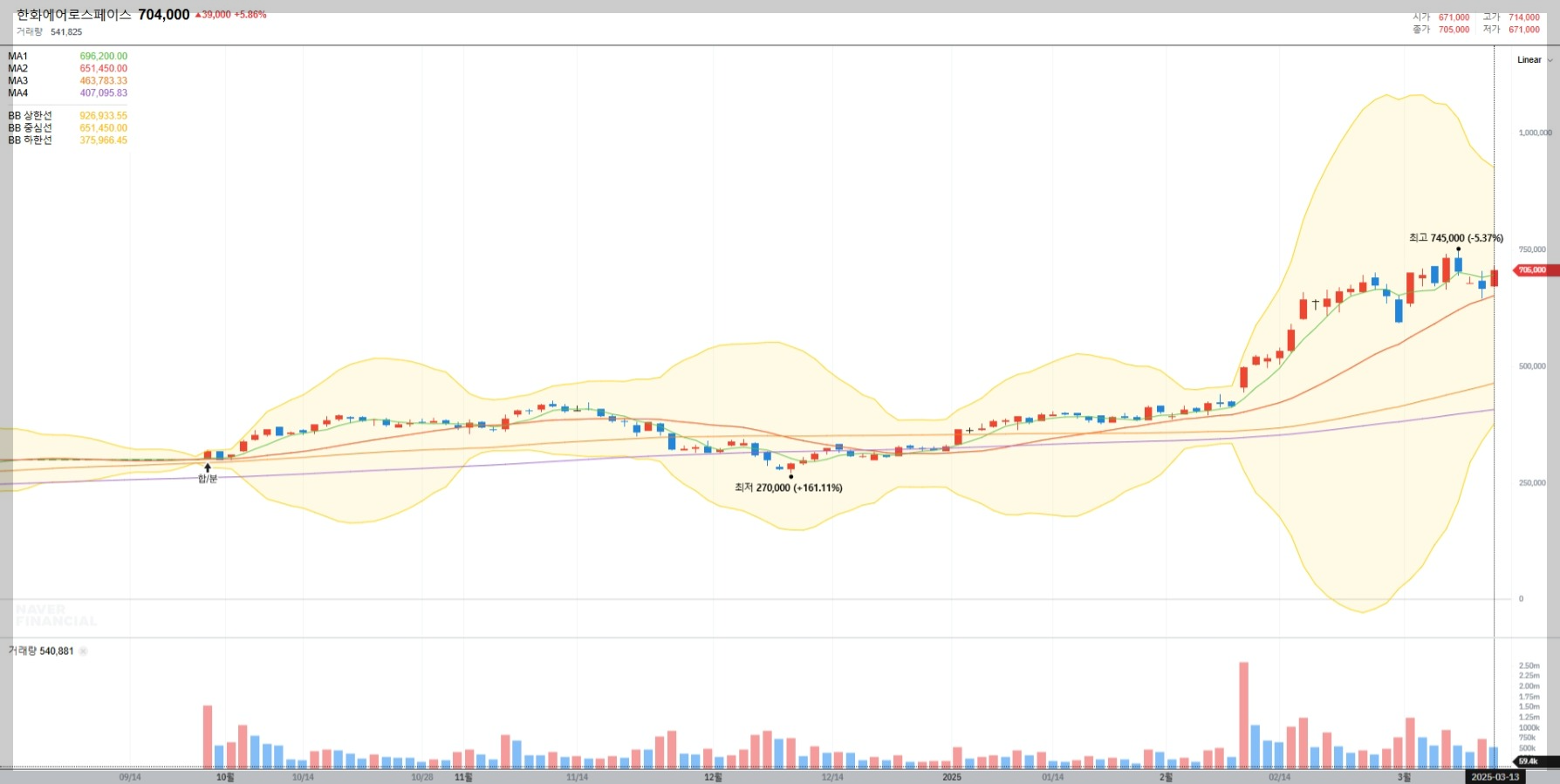
Task: Remove the 거래량 volume indicator with x
Action: coord(84,651)
